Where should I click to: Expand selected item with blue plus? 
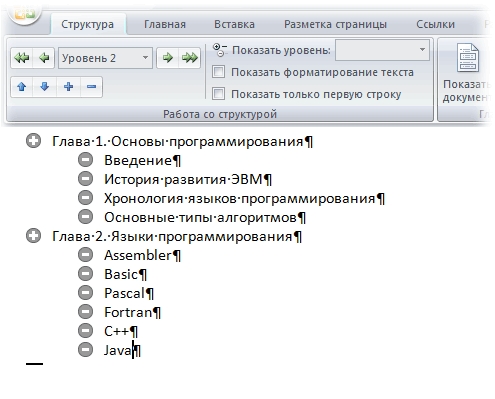tap(68, 87)
